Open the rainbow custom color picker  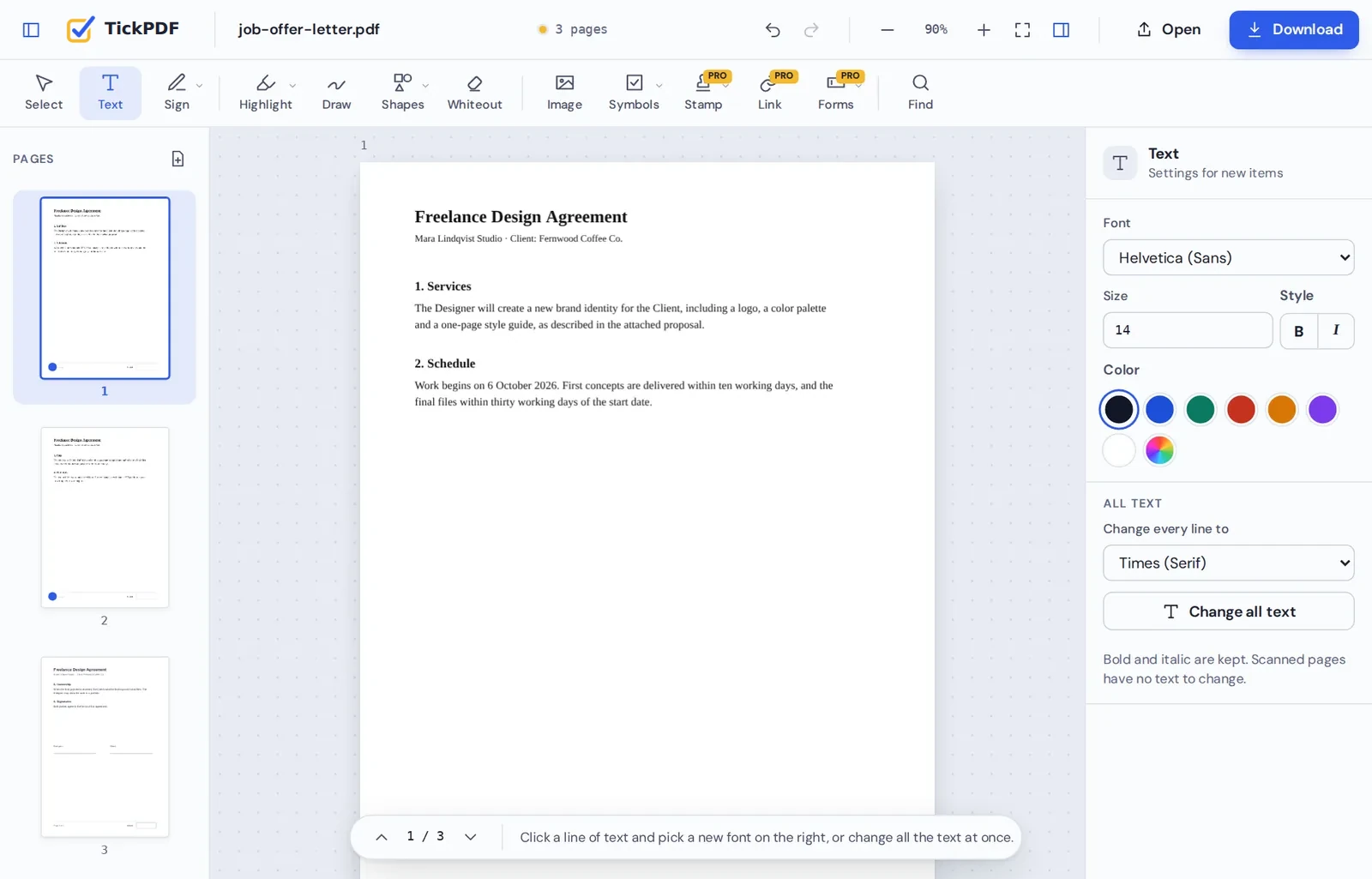point(1159,450)
